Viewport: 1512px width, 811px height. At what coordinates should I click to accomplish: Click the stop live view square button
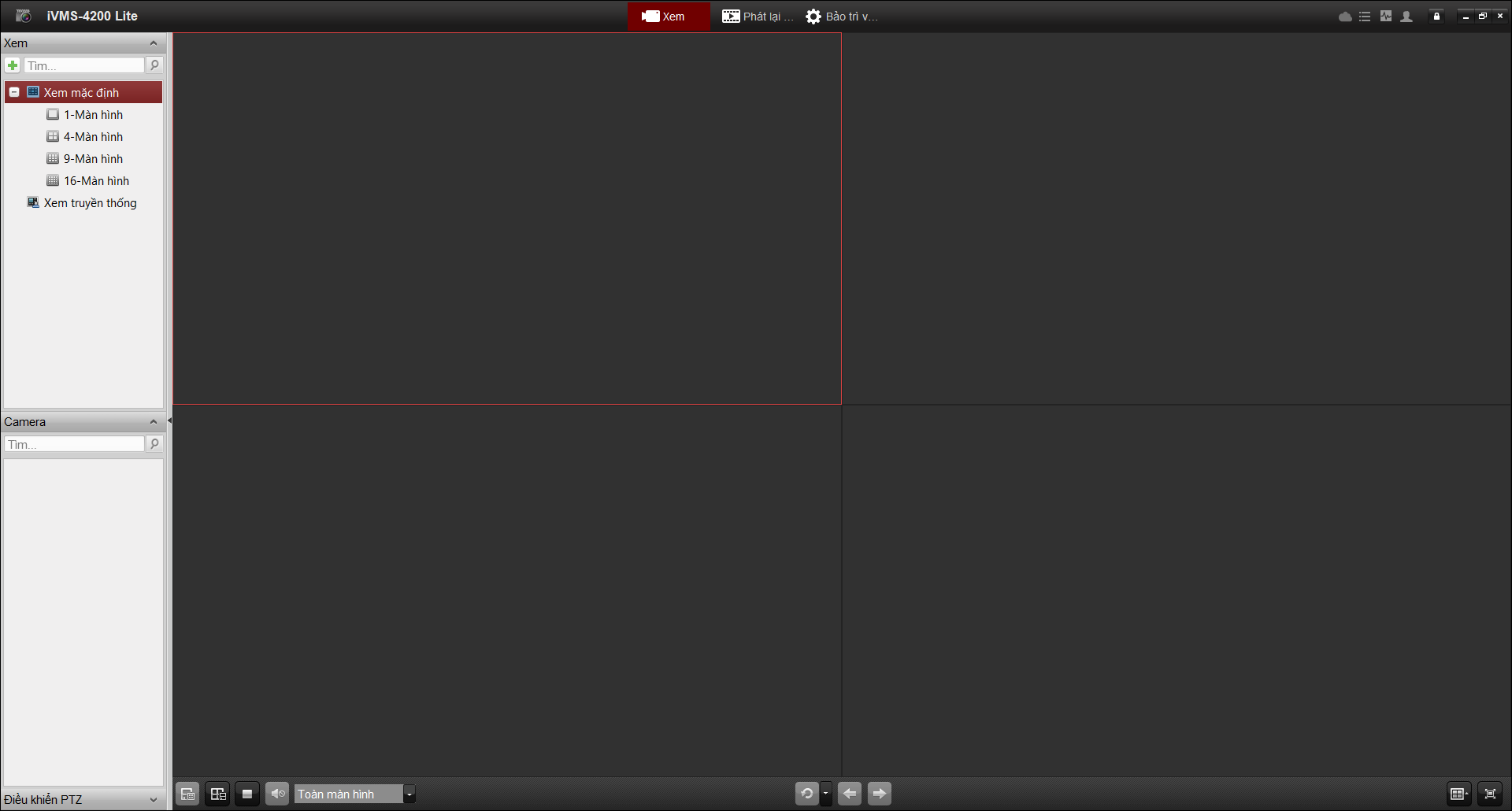coord(247,794)
